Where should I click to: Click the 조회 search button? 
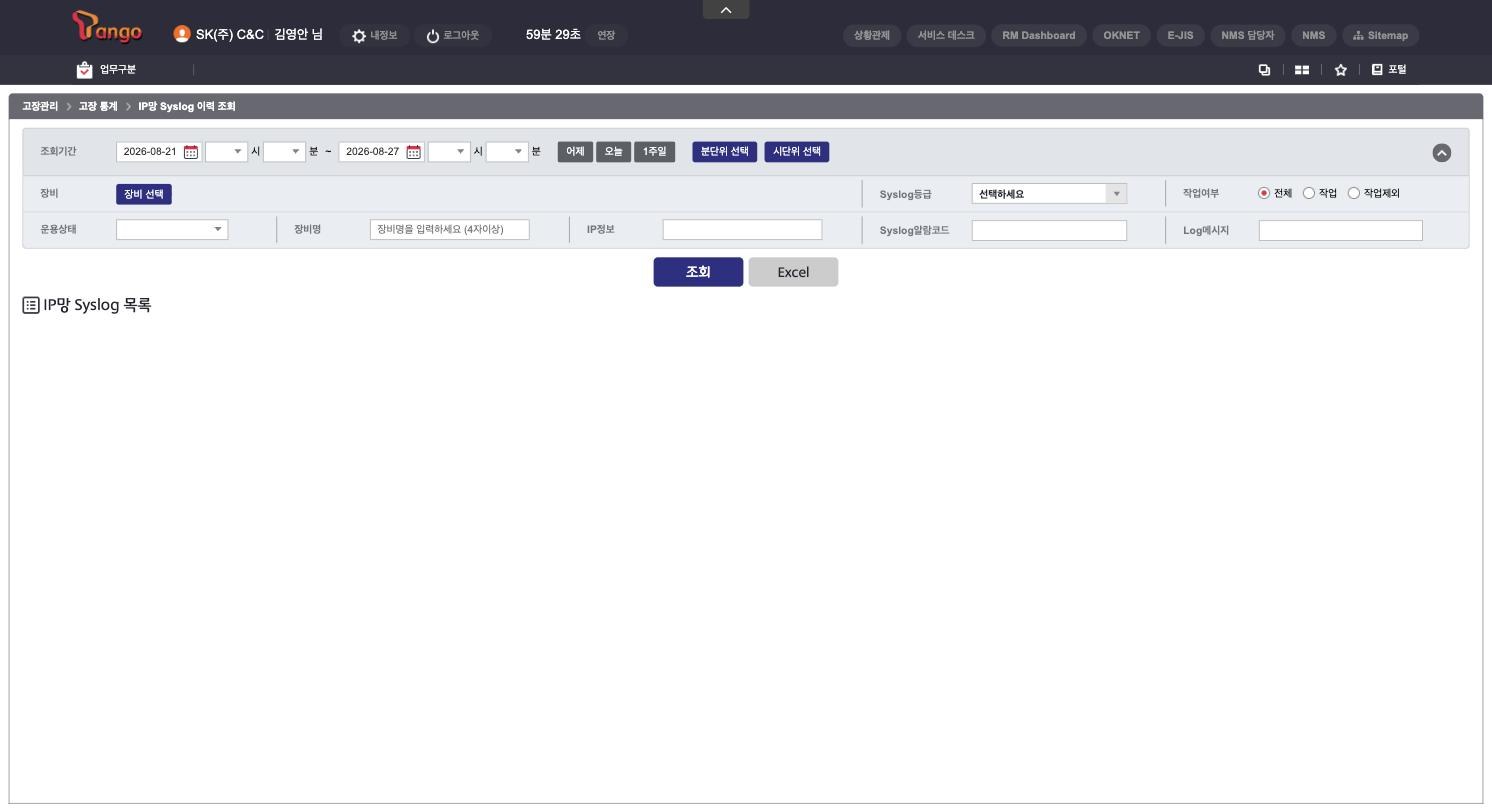pyautogui.click(x=698, y=272)
